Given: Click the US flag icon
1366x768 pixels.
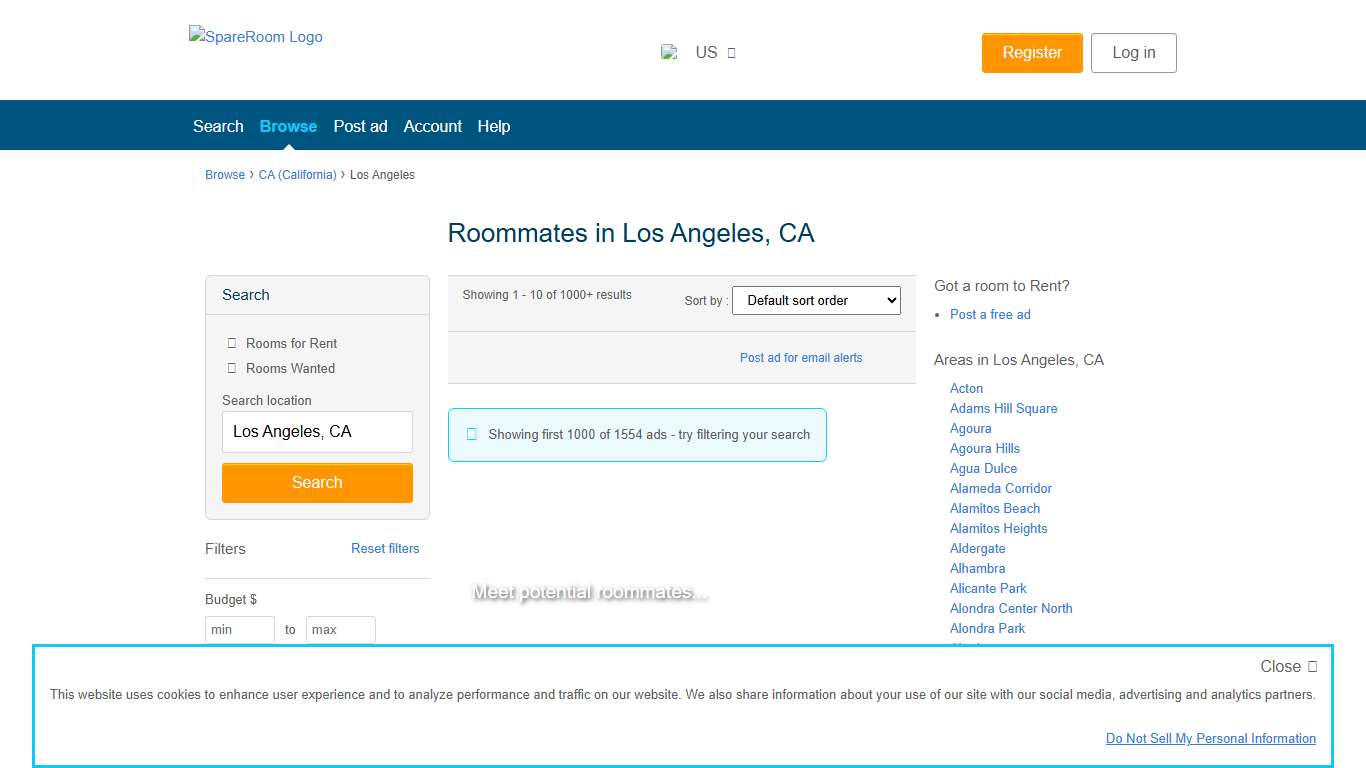Looking at the screenshot, I should coord(669,52).
